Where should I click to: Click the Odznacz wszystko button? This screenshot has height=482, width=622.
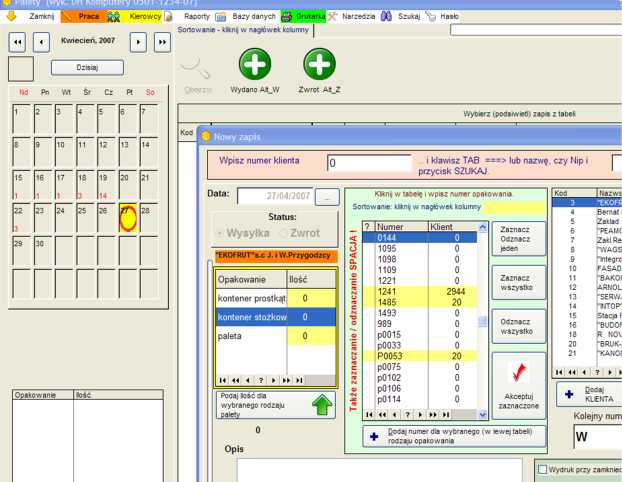click(518, 326)
